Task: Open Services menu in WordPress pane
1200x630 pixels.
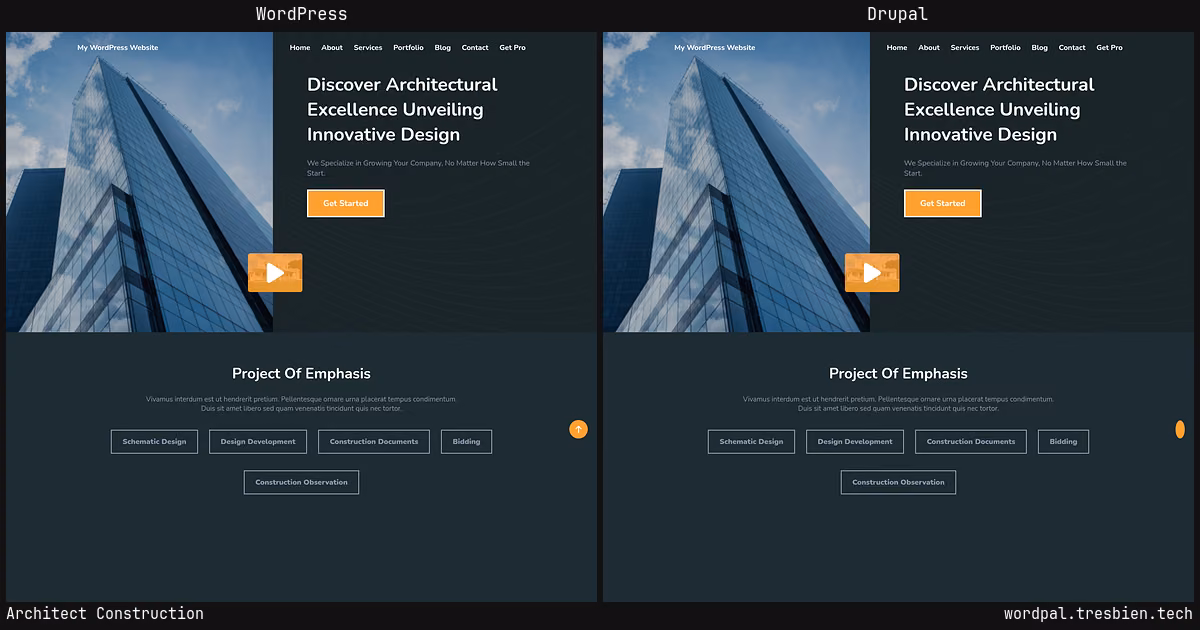Action: click(x=368, y=48)
